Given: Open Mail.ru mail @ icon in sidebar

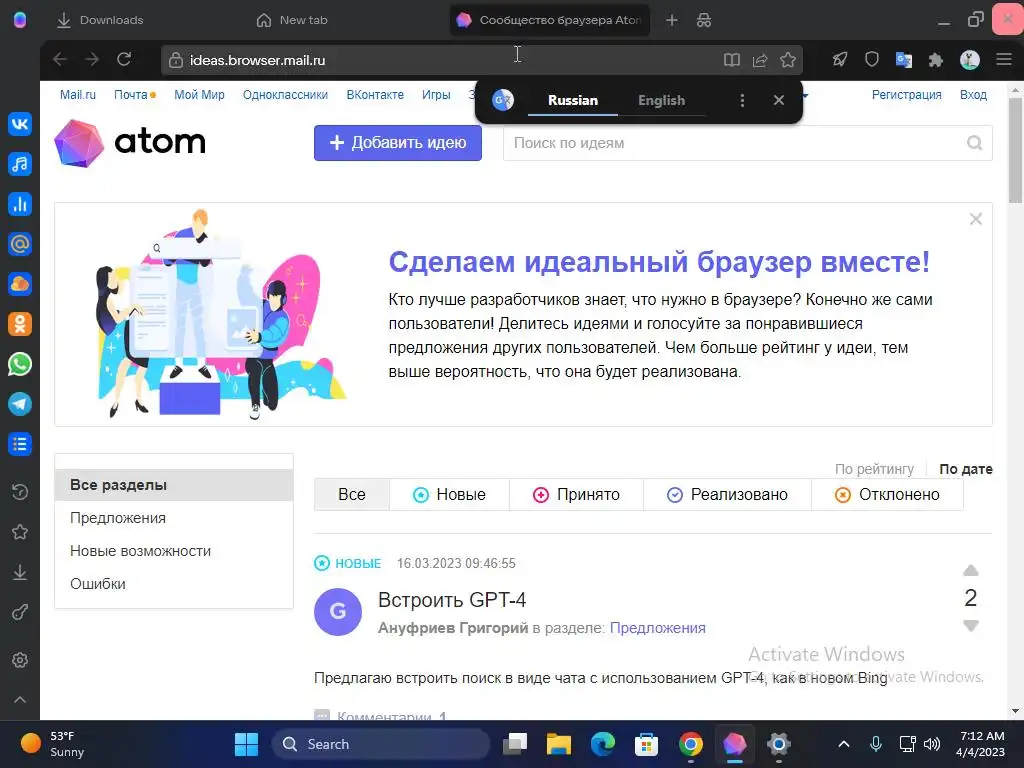Looking at the screenshot, I should tap(20, 244).
